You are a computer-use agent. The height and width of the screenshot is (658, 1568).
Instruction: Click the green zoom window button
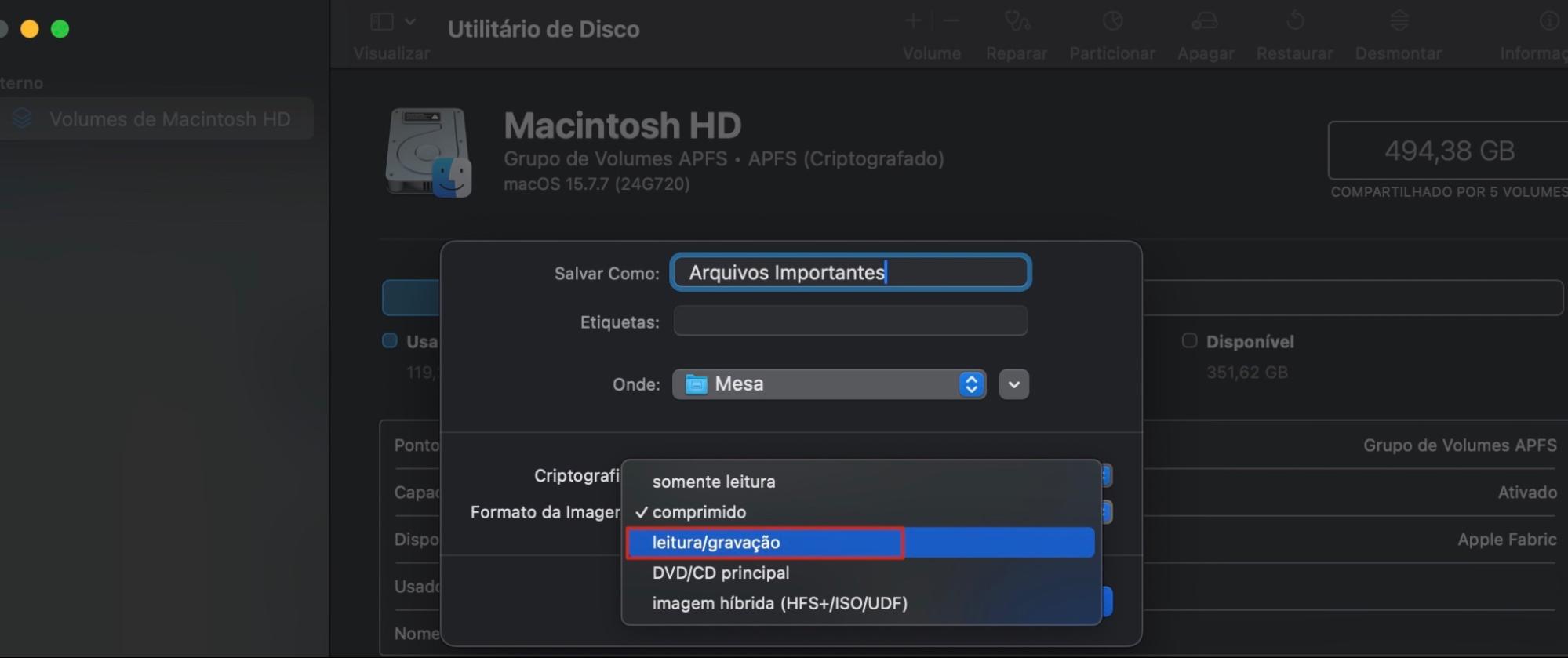click(x=60, y=29)
